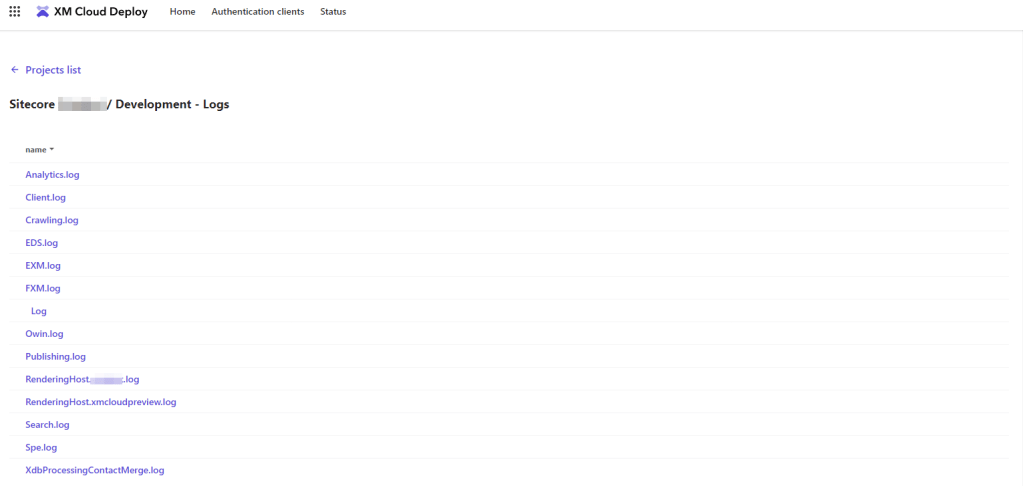Open the Search.log file

pos(47,425)
